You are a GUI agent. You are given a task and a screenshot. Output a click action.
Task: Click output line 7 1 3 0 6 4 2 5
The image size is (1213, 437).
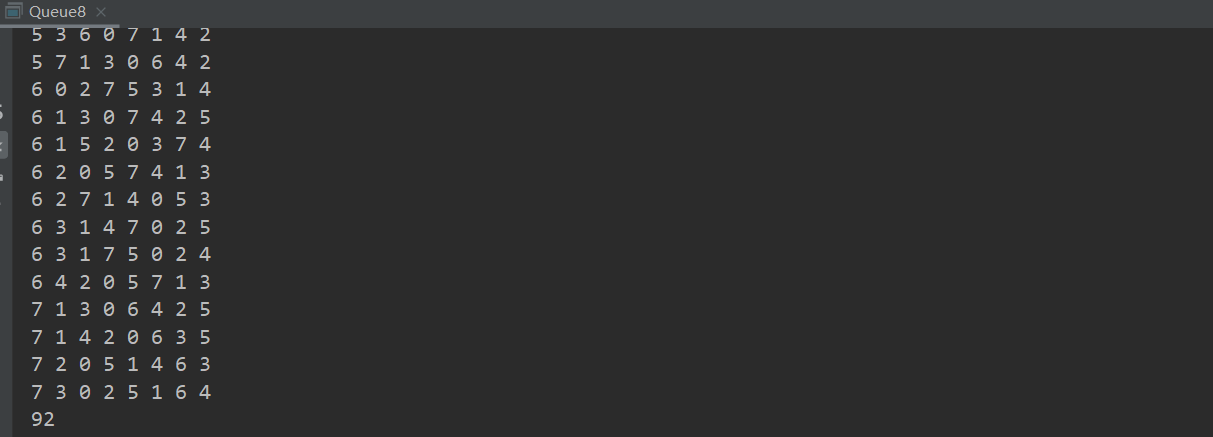121,309
